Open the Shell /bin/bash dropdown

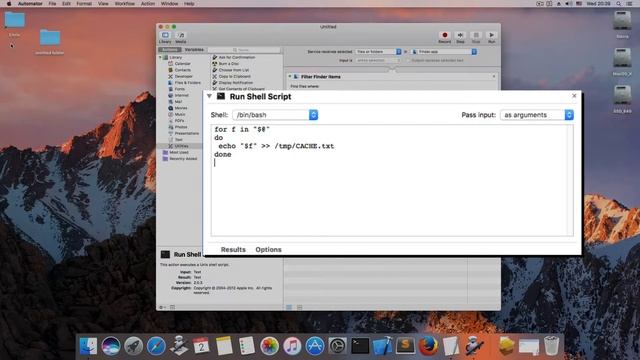click(275, 115)
